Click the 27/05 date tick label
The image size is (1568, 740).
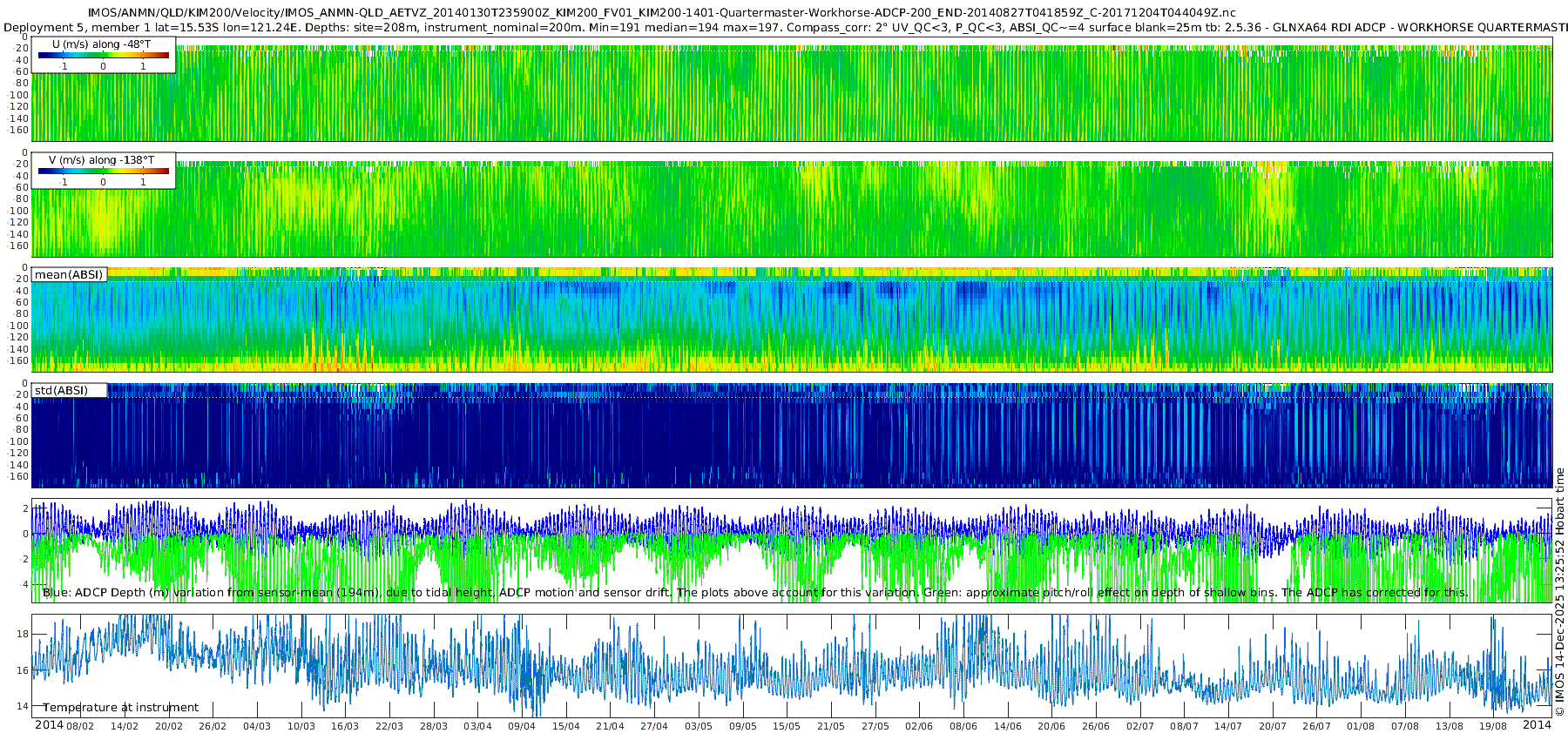(875, 726)
